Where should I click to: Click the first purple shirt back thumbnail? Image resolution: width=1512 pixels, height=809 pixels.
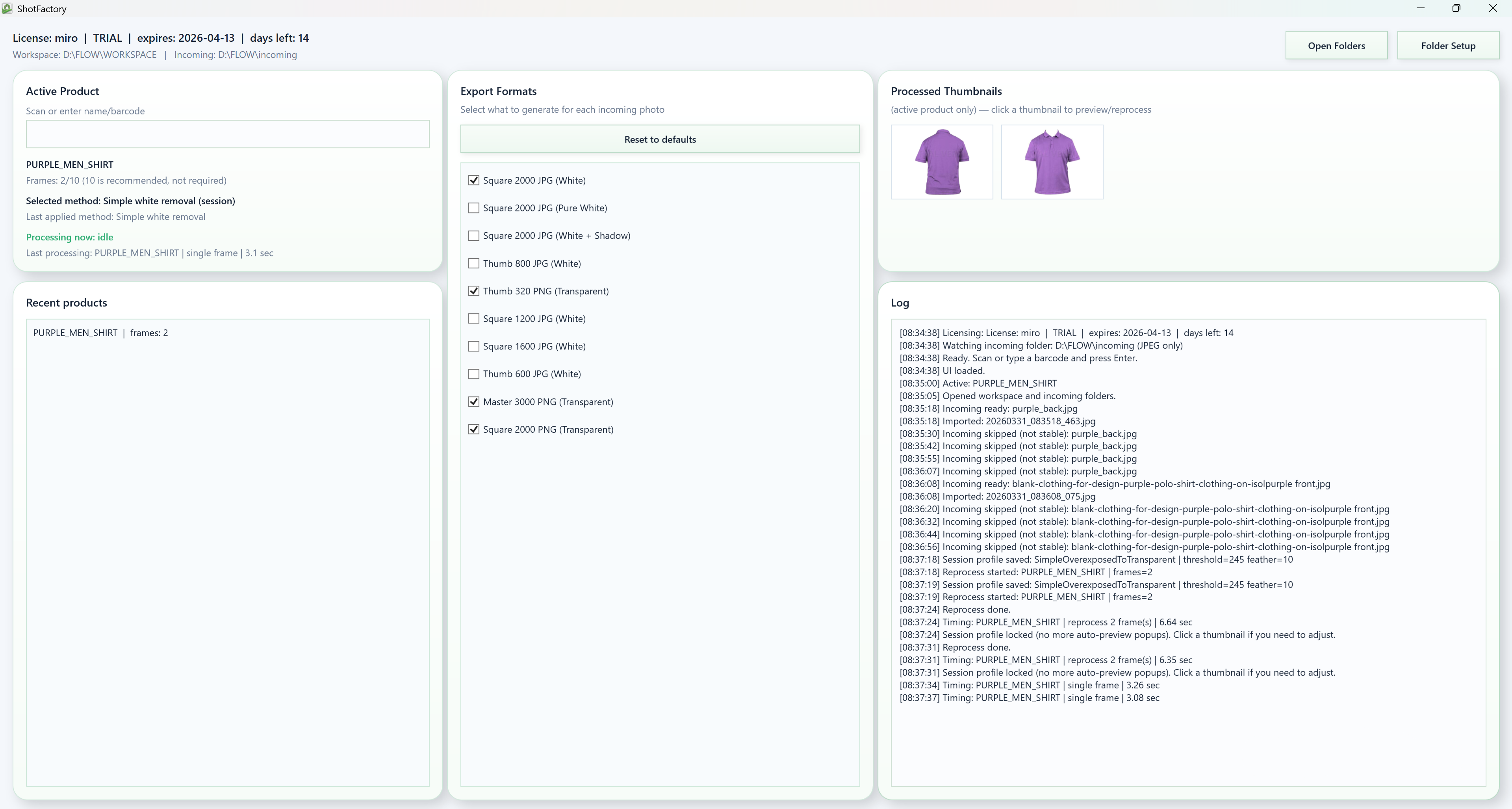941,162
